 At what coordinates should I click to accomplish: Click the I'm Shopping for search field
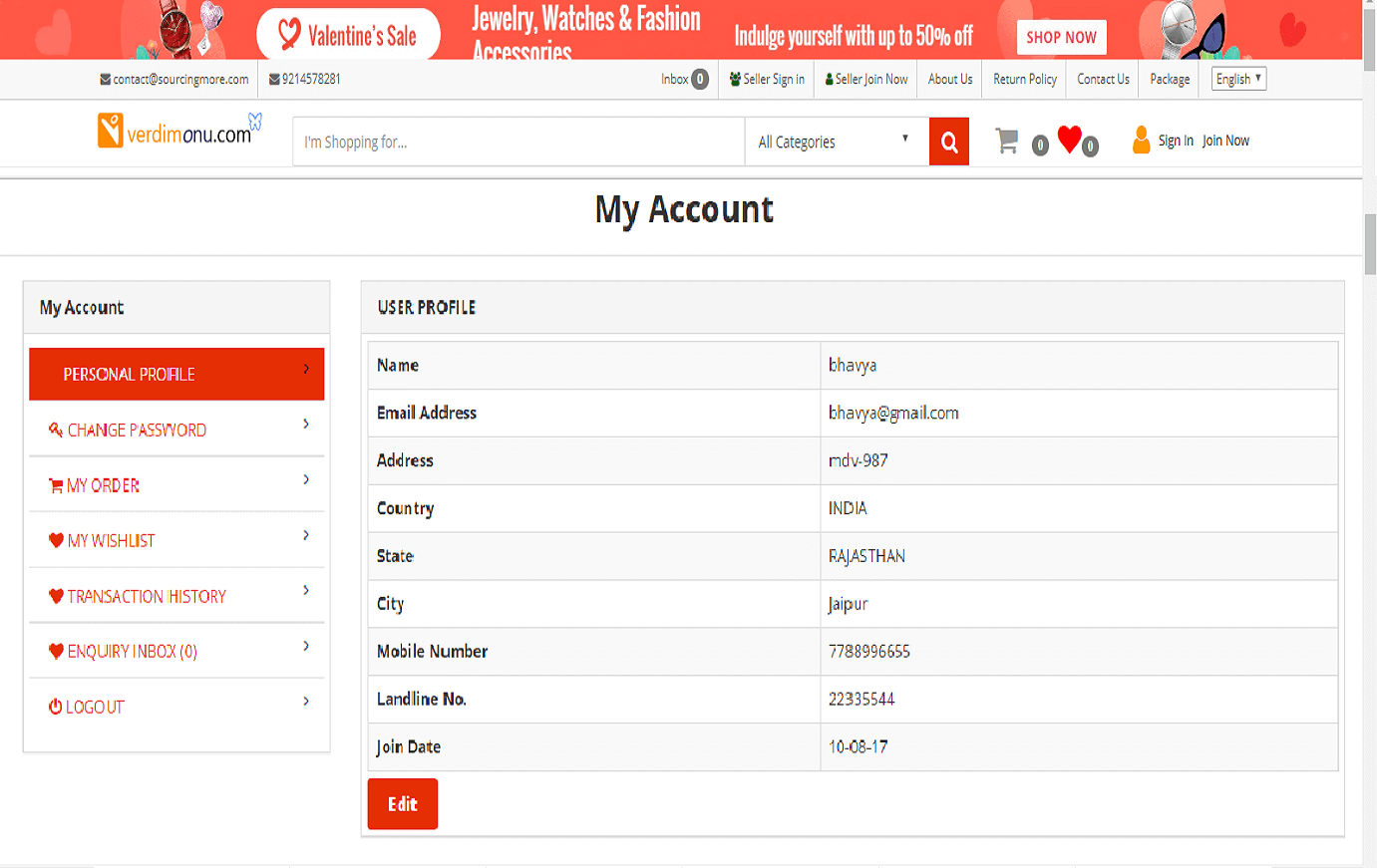coord(518,142)
